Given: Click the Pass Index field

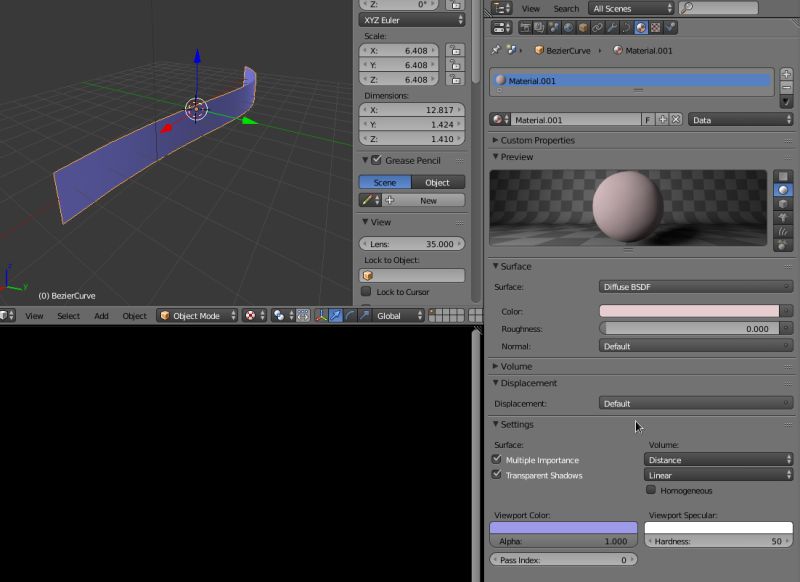Looking at the screenshot, I should pos(562,560).
